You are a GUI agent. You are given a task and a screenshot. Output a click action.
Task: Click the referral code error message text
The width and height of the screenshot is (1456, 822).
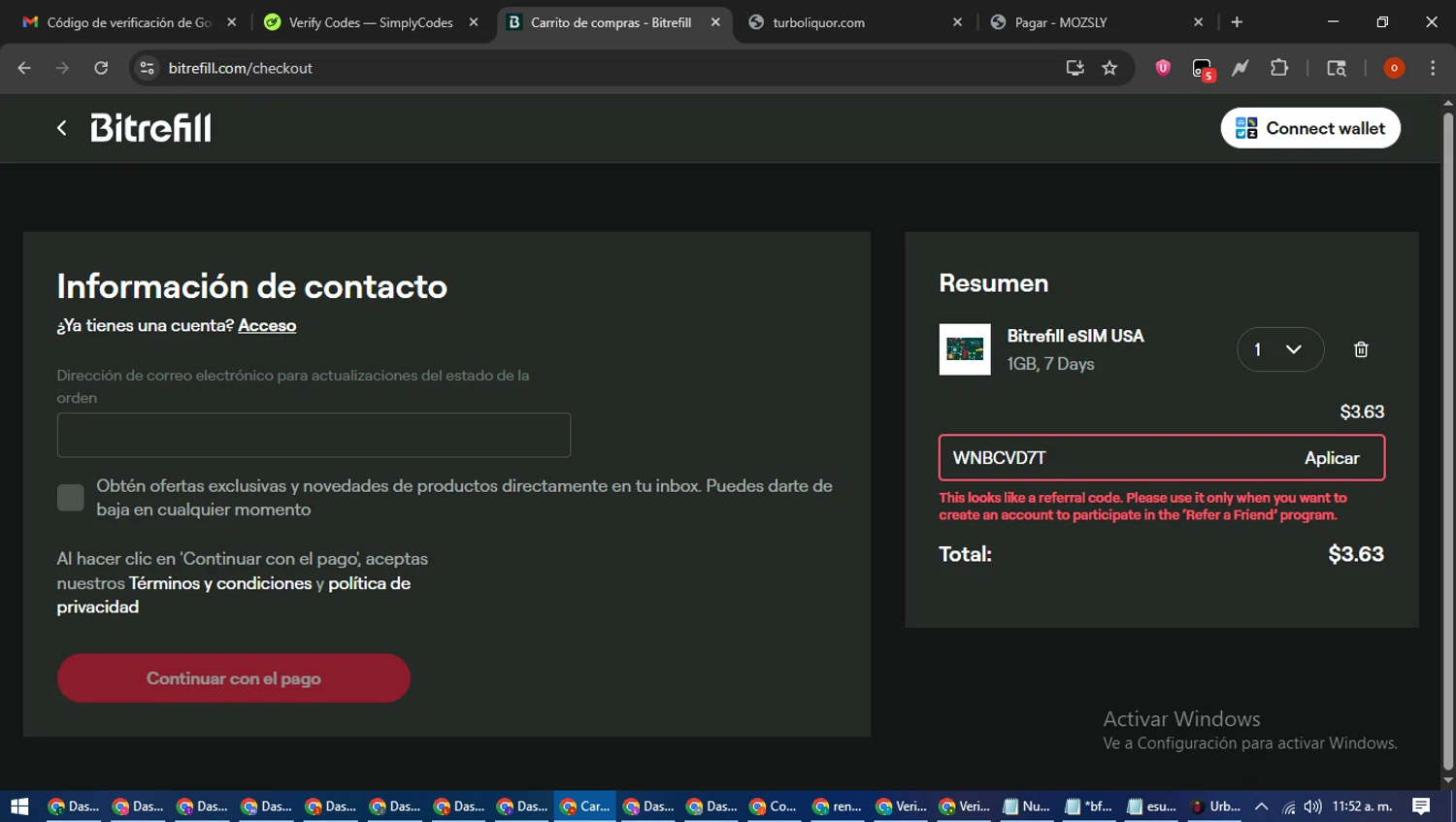pos(1142,507)
